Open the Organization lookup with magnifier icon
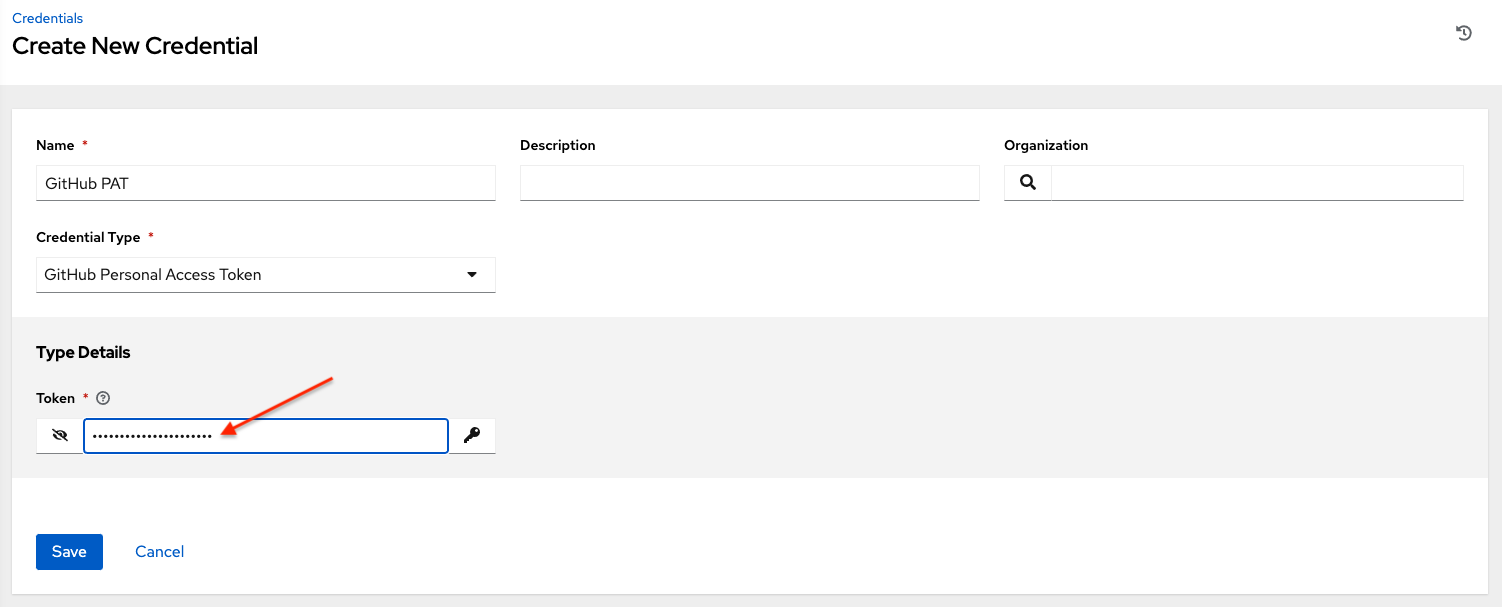The width and height of the screenshot is (1502, 607). click(x=1027, y=182)
